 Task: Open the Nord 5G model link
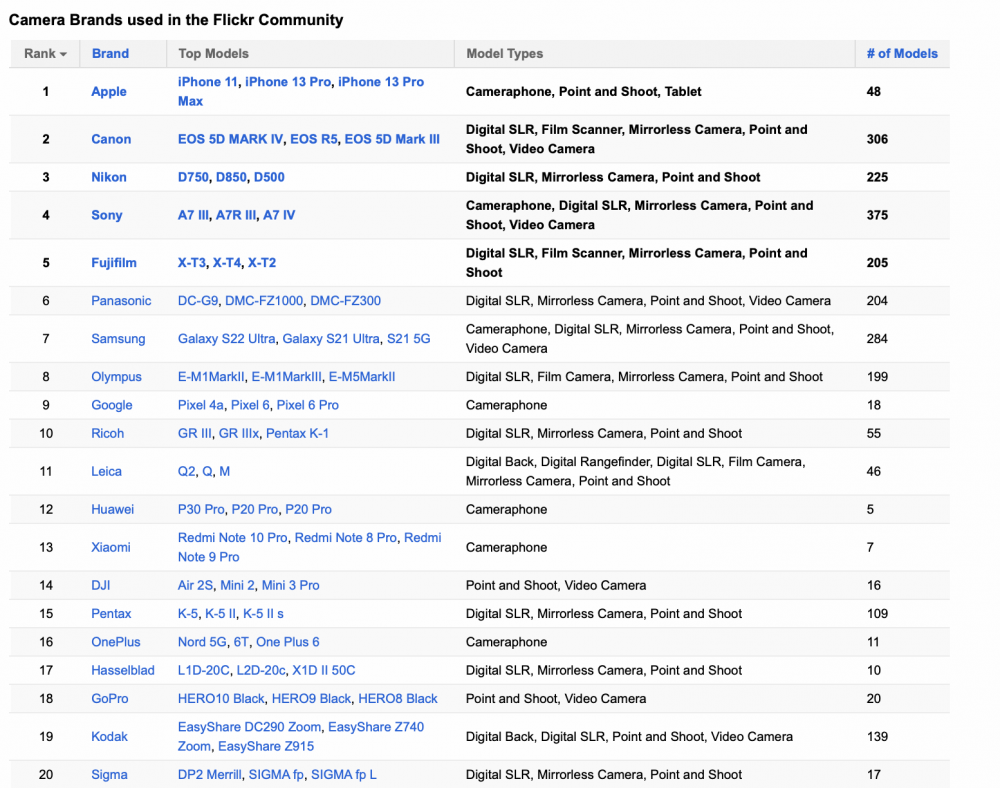(202, 642)
